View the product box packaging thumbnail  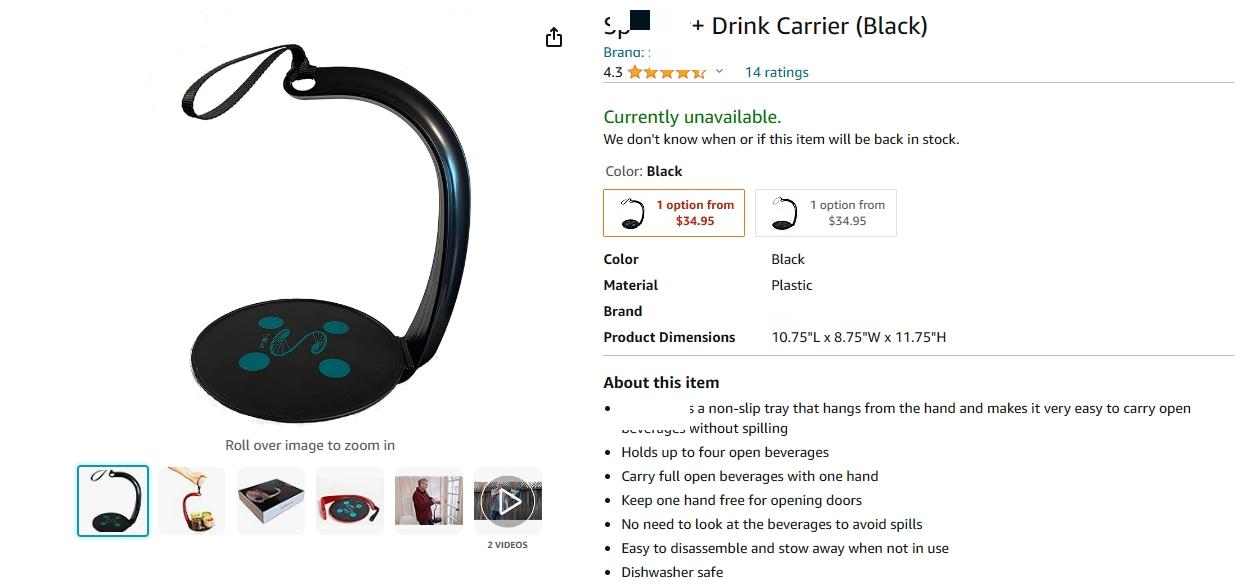point(271,501)
